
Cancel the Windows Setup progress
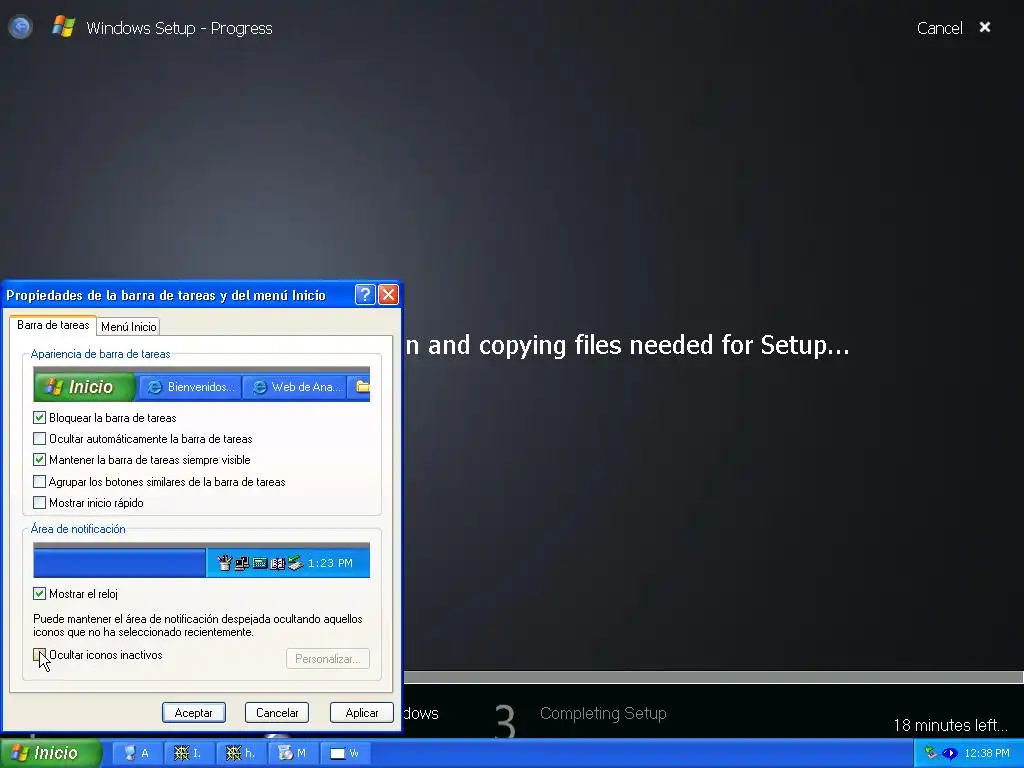pyautogui.click(x=939, y=28)
